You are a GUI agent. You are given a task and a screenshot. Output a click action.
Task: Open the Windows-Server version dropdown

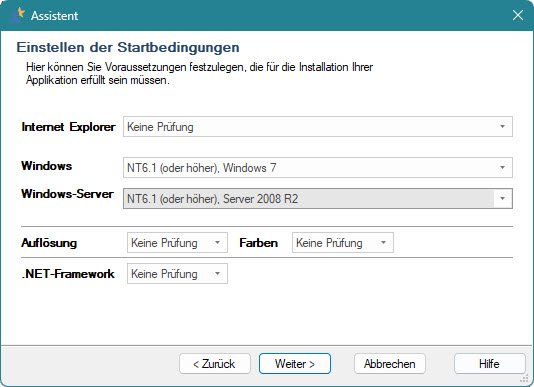pyautogui.click(x=317, y=199)
